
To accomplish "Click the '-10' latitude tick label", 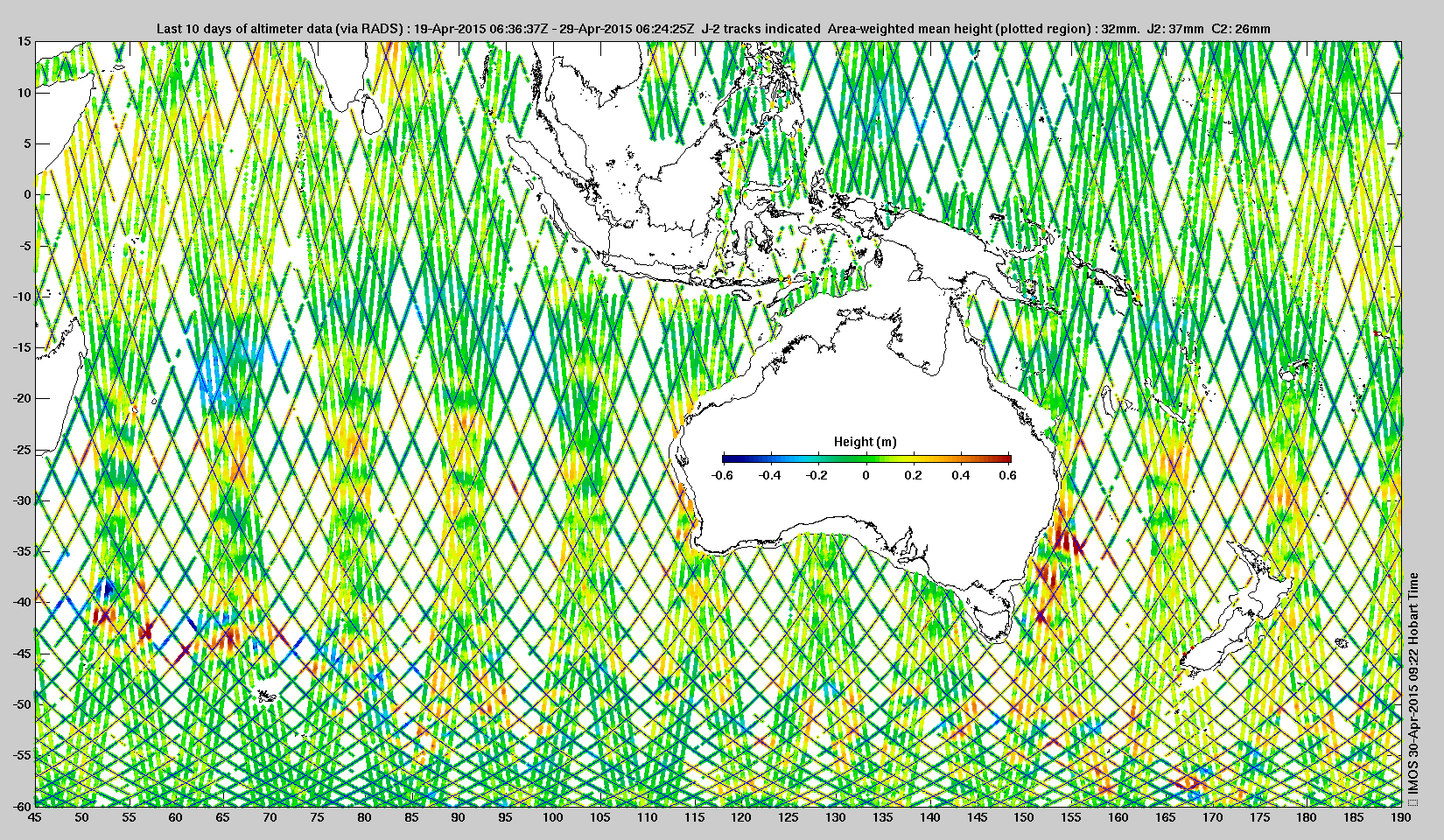I will [22, 297].
